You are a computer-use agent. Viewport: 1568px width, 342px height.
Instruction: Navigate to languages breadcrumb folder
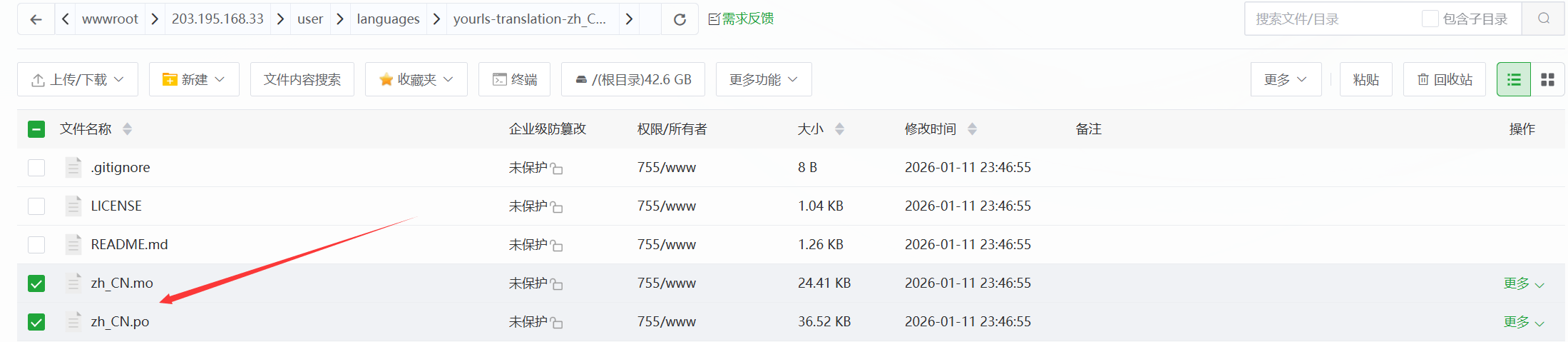388,19
